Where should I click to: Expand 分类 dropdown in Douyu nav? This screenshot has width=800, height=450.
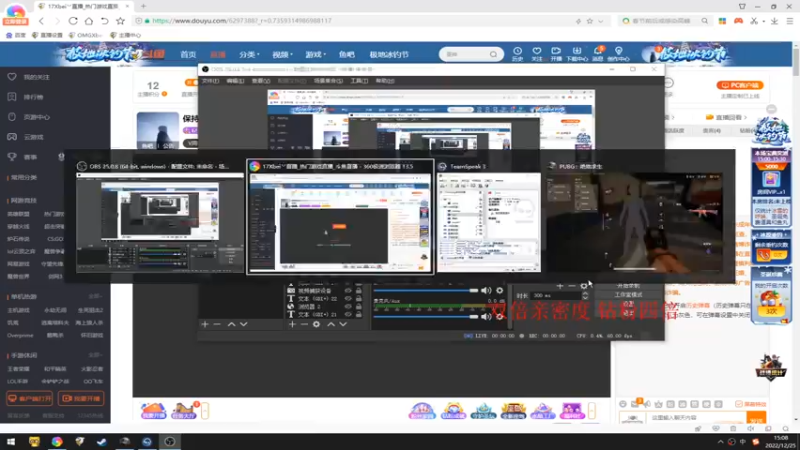click(249, 54)
